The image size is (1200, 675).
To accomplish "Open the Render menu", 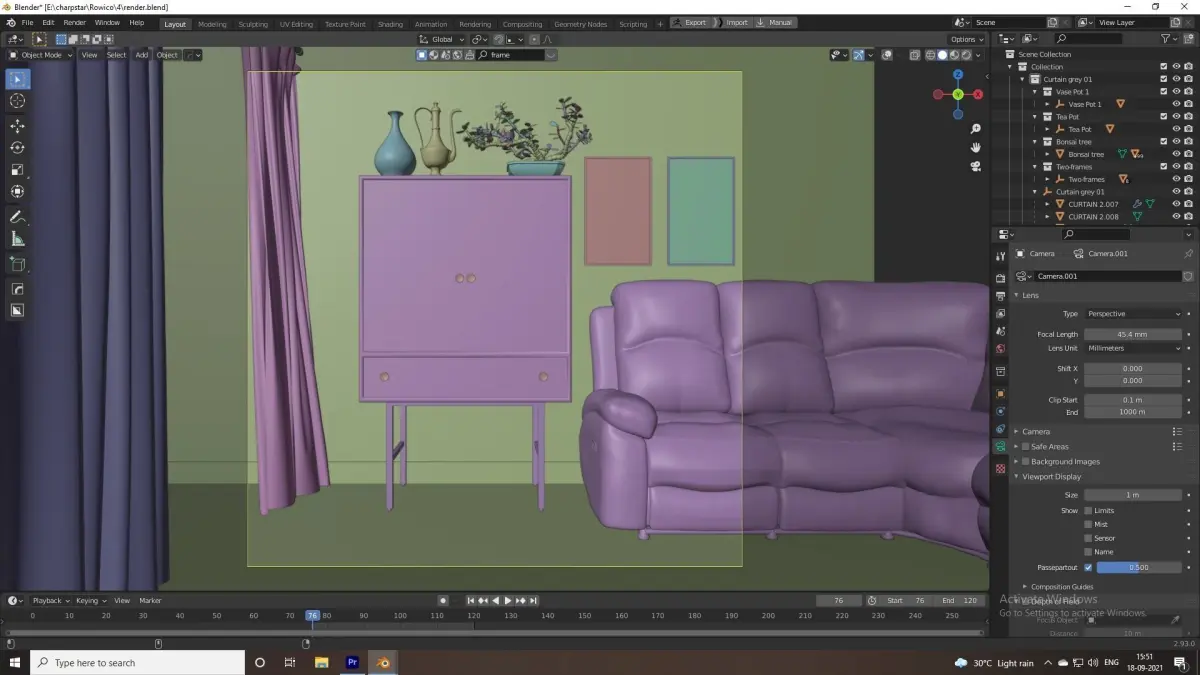I will click(74, 22).
